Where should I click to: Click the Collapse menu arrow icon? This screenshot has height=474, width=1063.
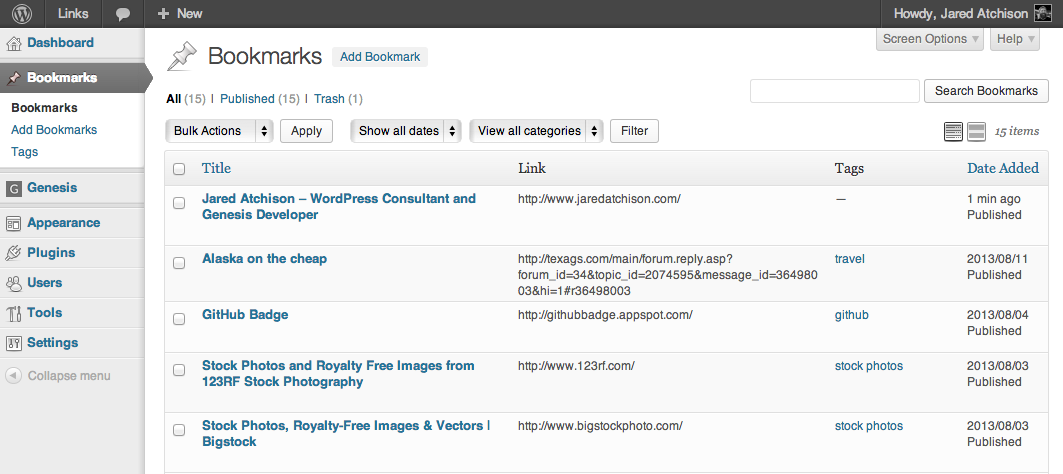[x=14, y=376]
